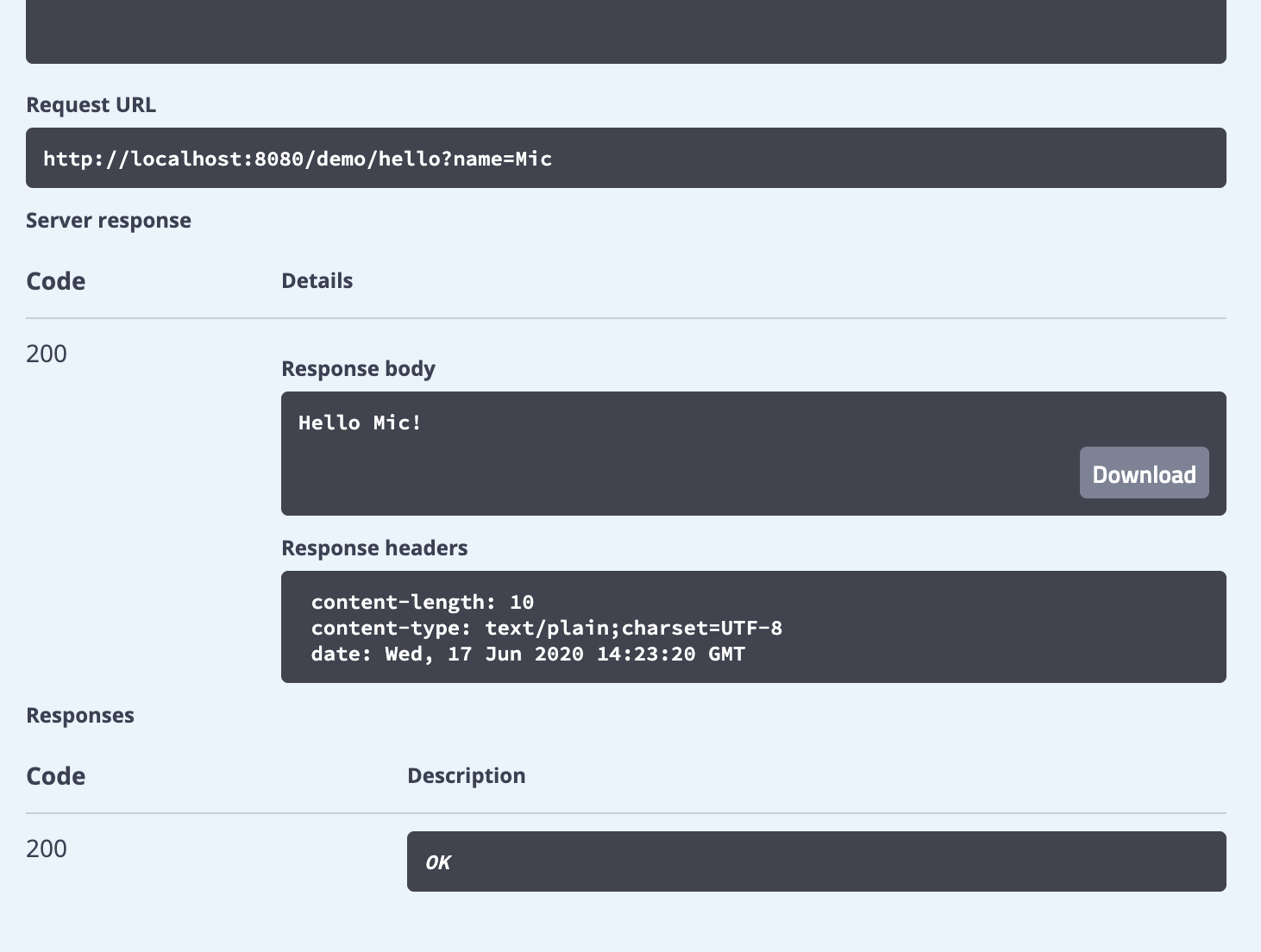Click the Code column header under Server response
The width and height of the screenshot is (1261, 952).
pyautogui.click(x=56, y=281)
